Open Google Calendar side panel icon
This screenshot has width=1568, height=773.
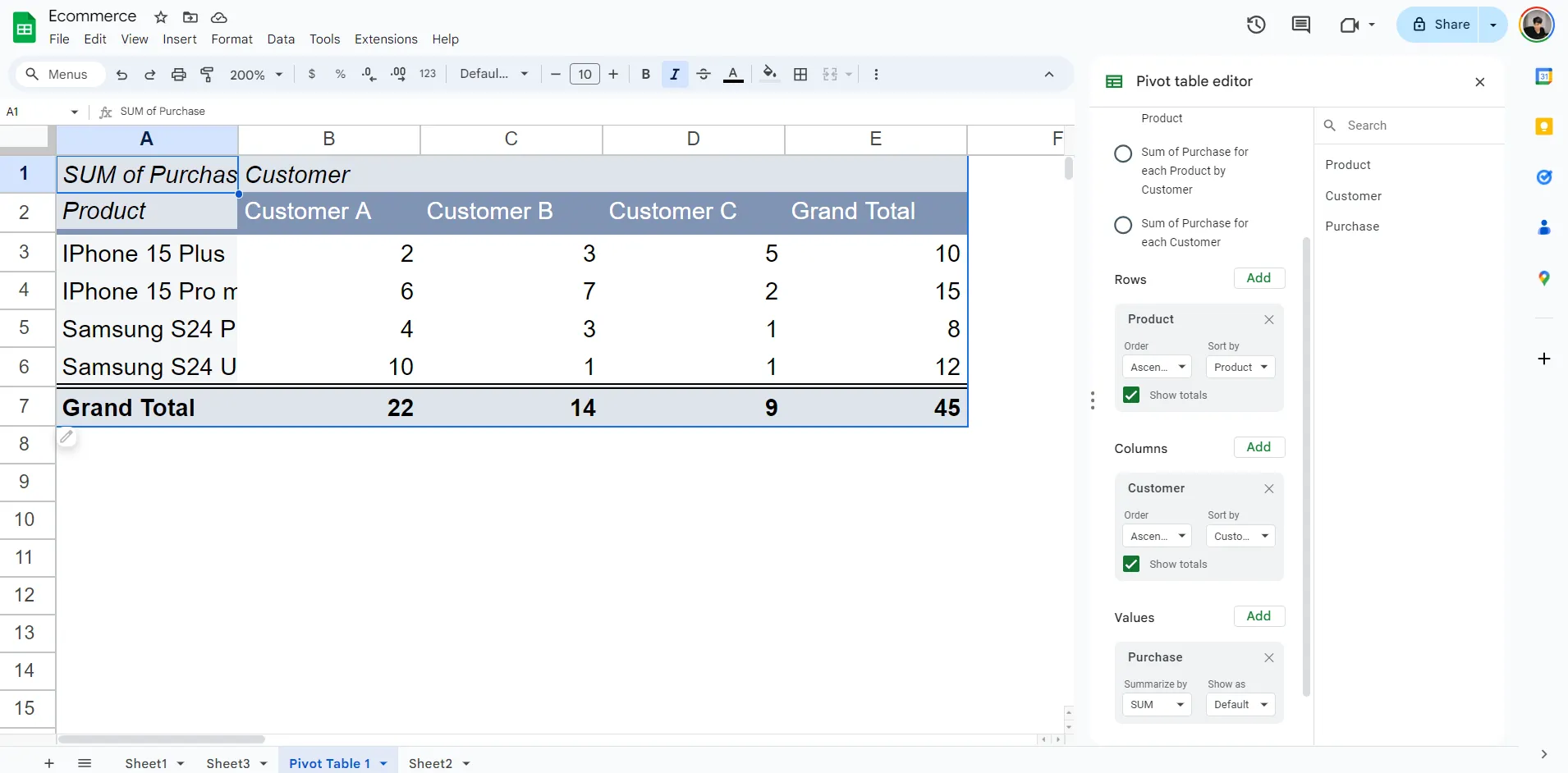pos(1544,76)
